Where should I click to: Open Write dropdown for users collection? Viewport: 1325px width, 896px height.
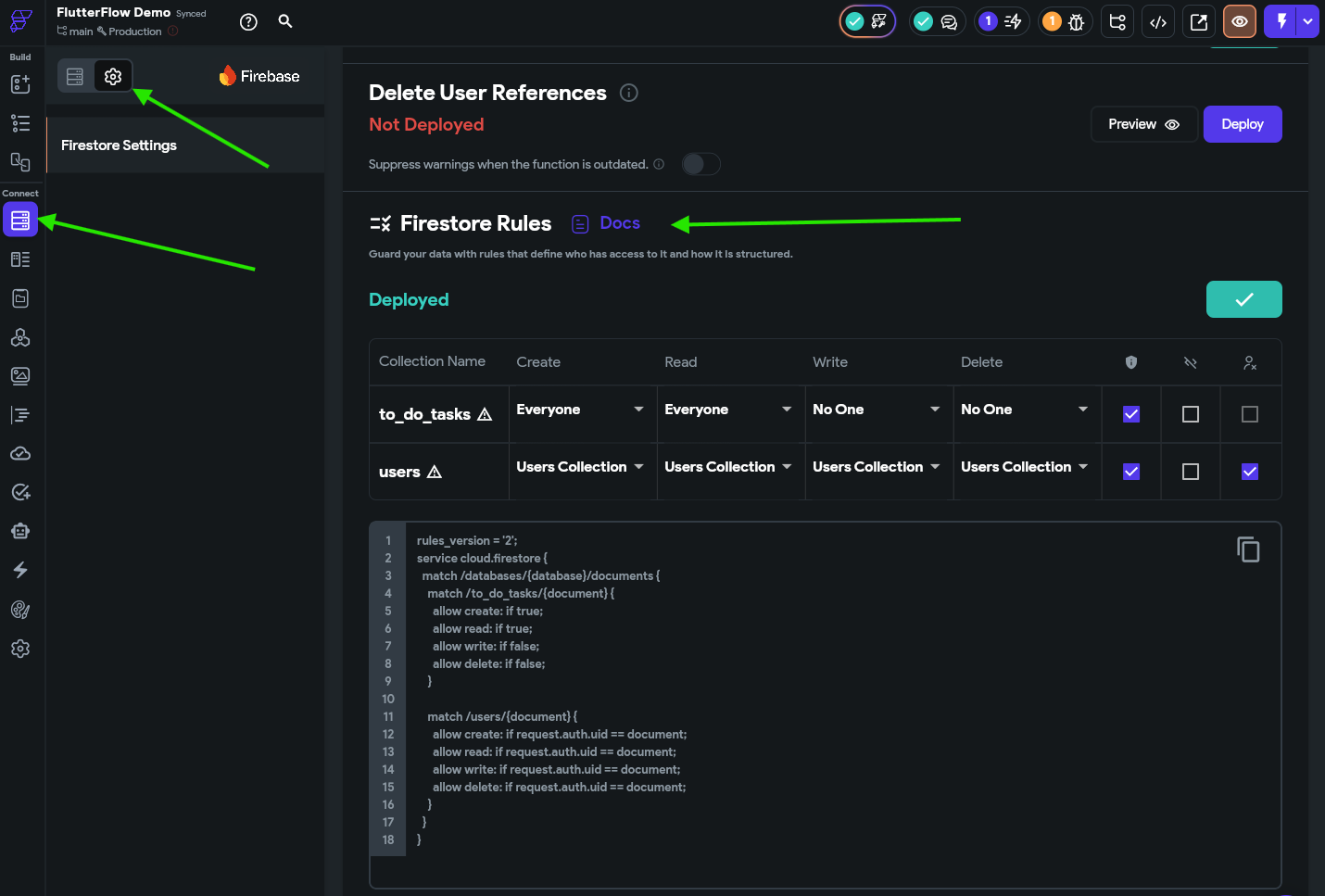tap(877, 467)
